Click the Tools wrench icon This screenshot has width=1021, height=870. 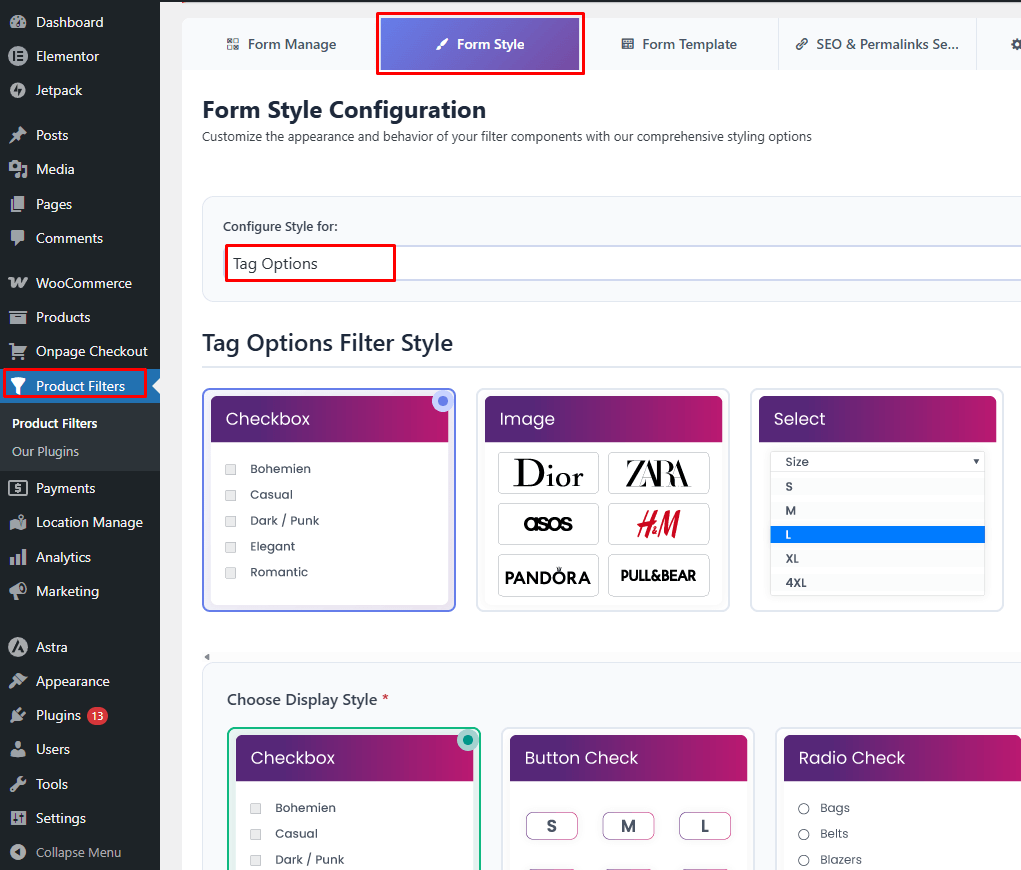point(18,783)
